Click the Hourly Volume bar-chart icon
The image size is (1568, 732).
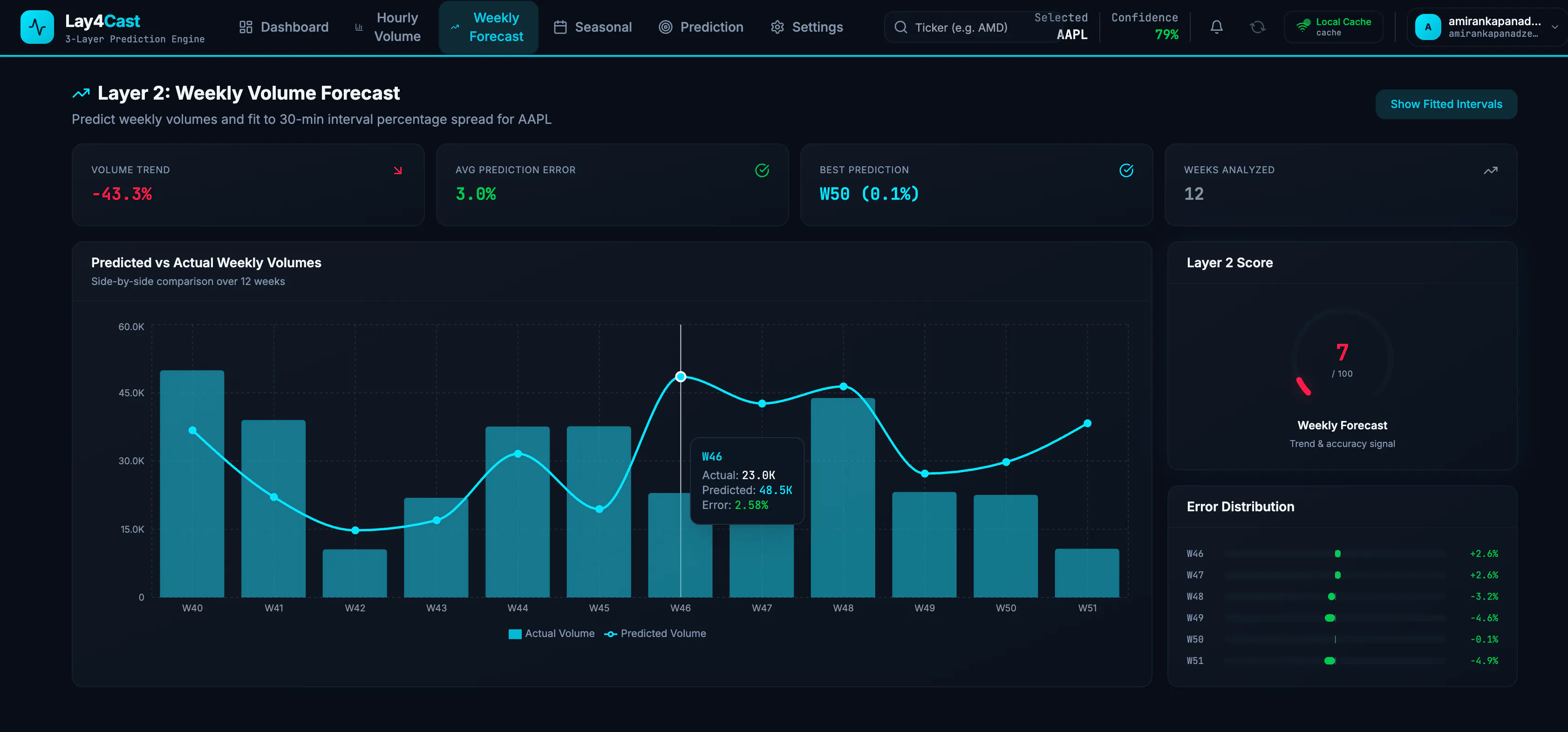(359, 27)
